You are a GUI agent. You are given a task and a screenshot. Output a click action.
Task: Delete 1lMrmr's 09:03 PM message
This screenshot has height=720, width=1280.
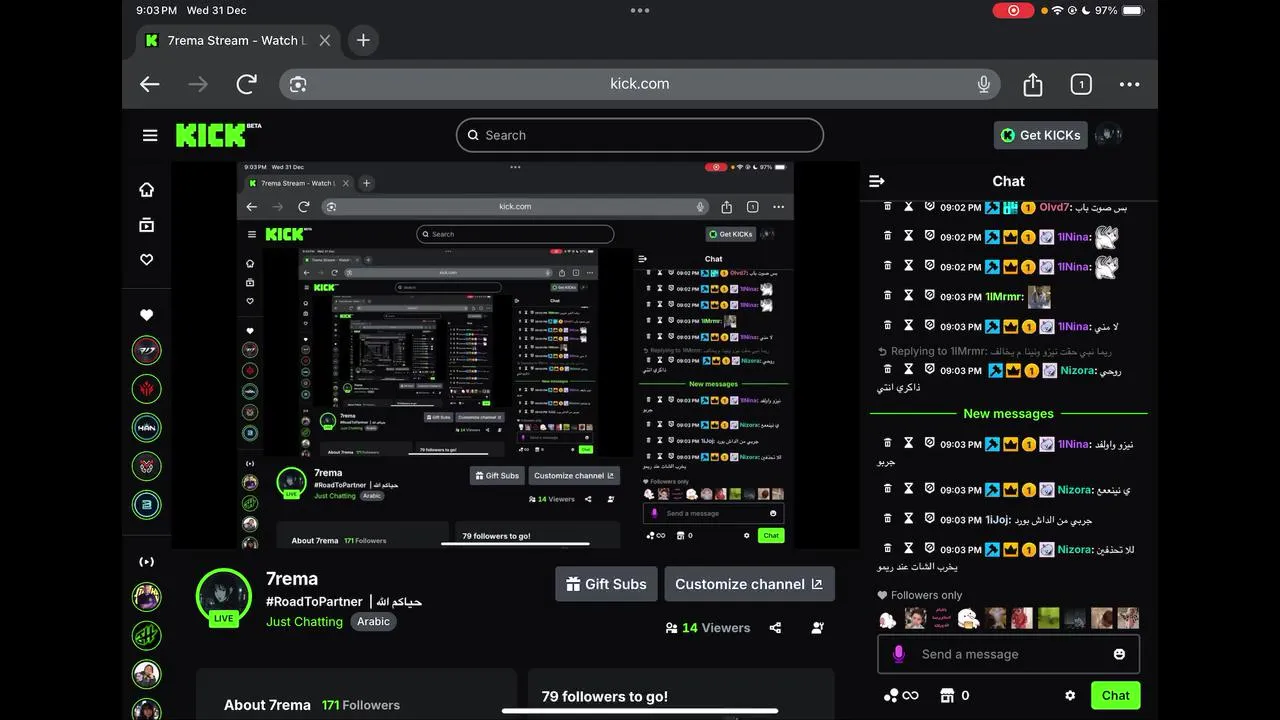pyautogui.click(x=887, y=296)
